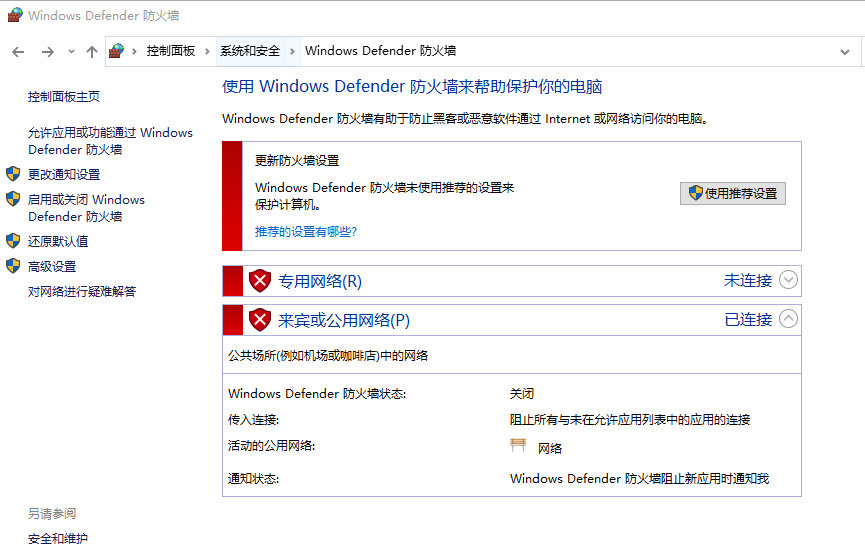Open 安全和维护 link
Viewport: 865px width, 554px height.
pyautogui.click(x=58, y=539)
